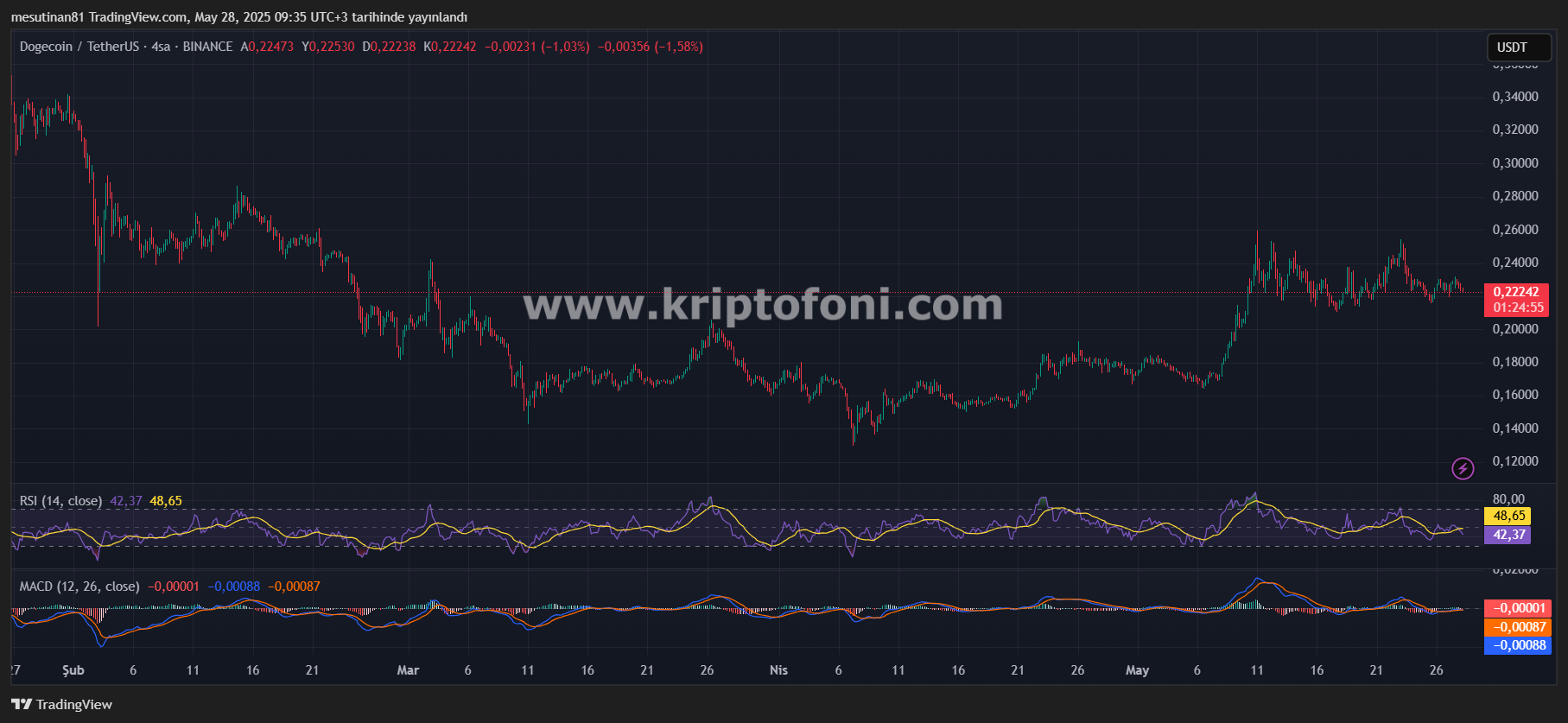Click the Şub month label on time axis
This screenshot has height=723, width=1568.
(73, 670)
